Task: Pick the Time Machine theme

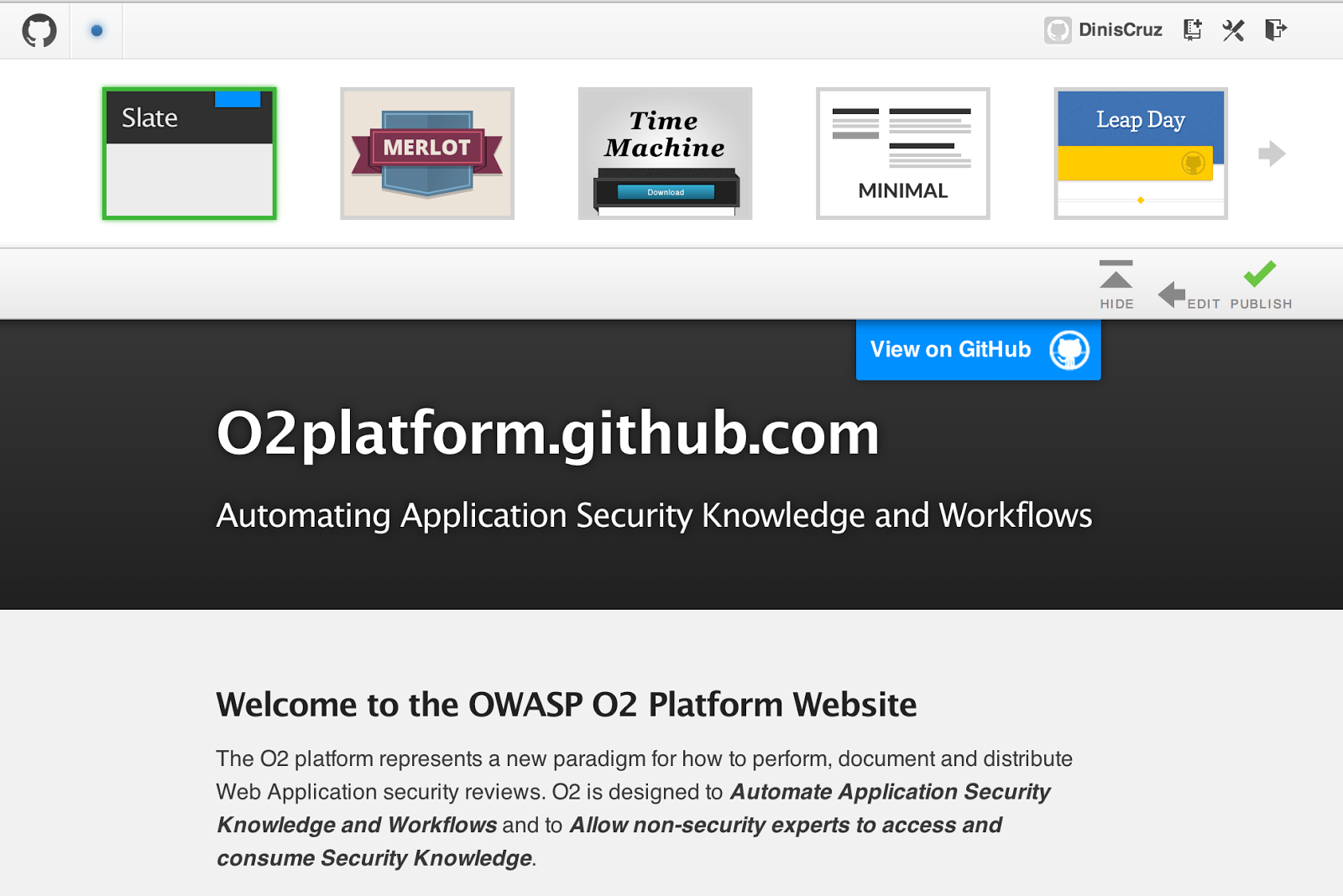Action: point(665,154)
